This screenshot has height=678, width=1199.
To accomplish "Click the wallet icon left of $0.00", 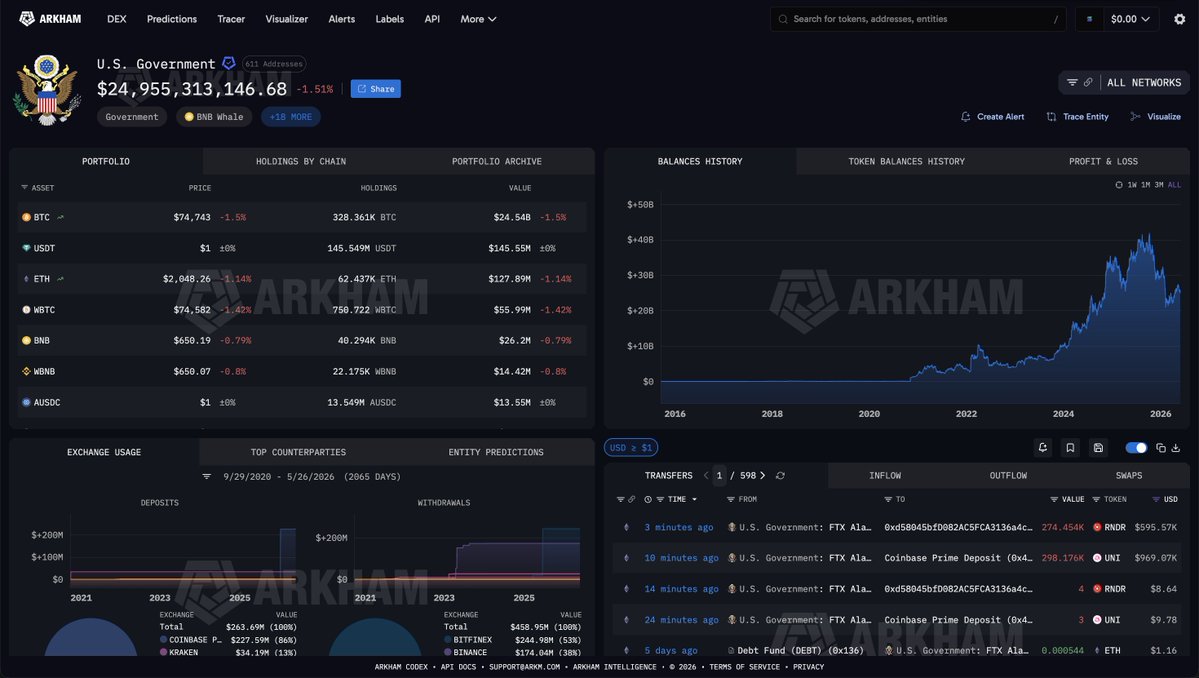I will [1090, 19].
